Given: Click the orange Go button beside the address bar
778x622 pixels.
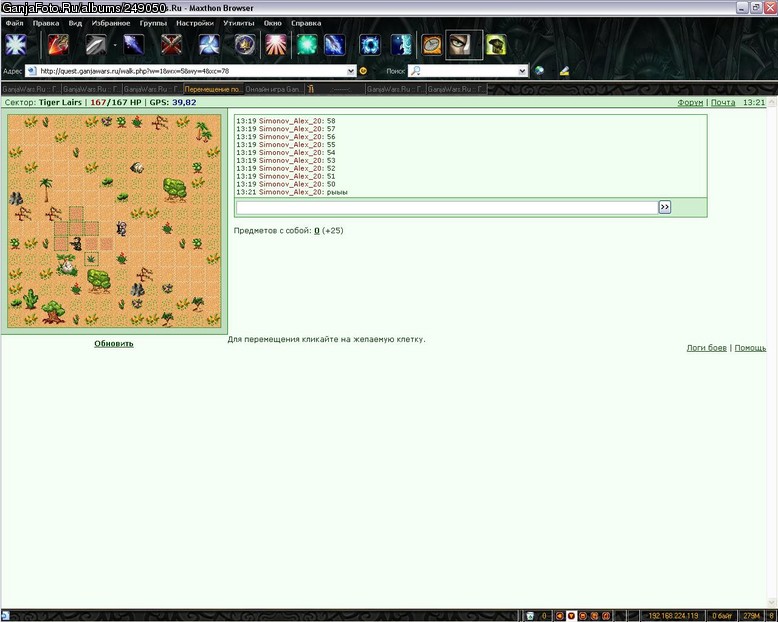Looking at the screenshot, I should point(363,71).
